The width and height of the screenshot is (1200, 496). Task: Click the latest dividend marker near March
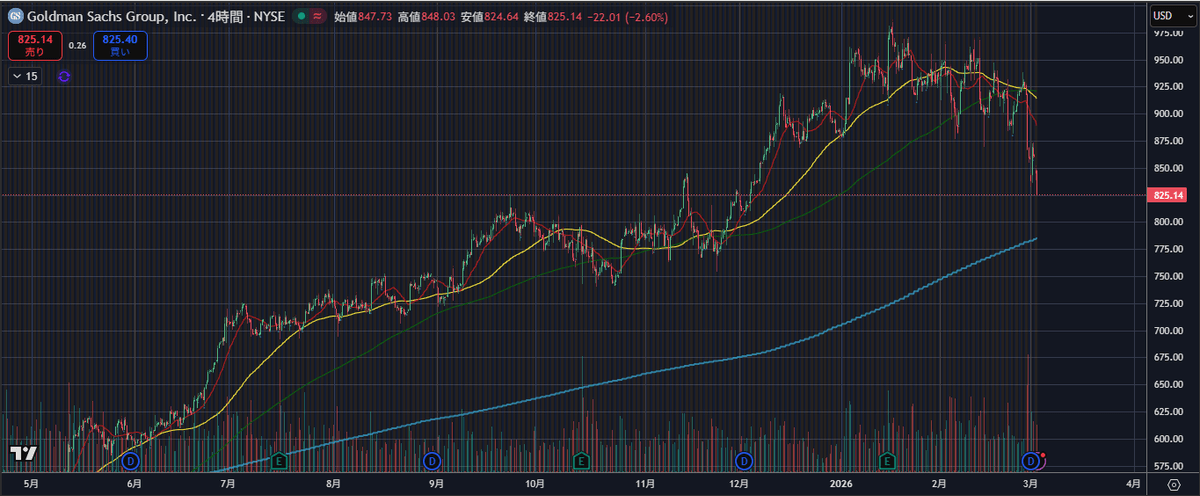click(x=1031, y=461)
